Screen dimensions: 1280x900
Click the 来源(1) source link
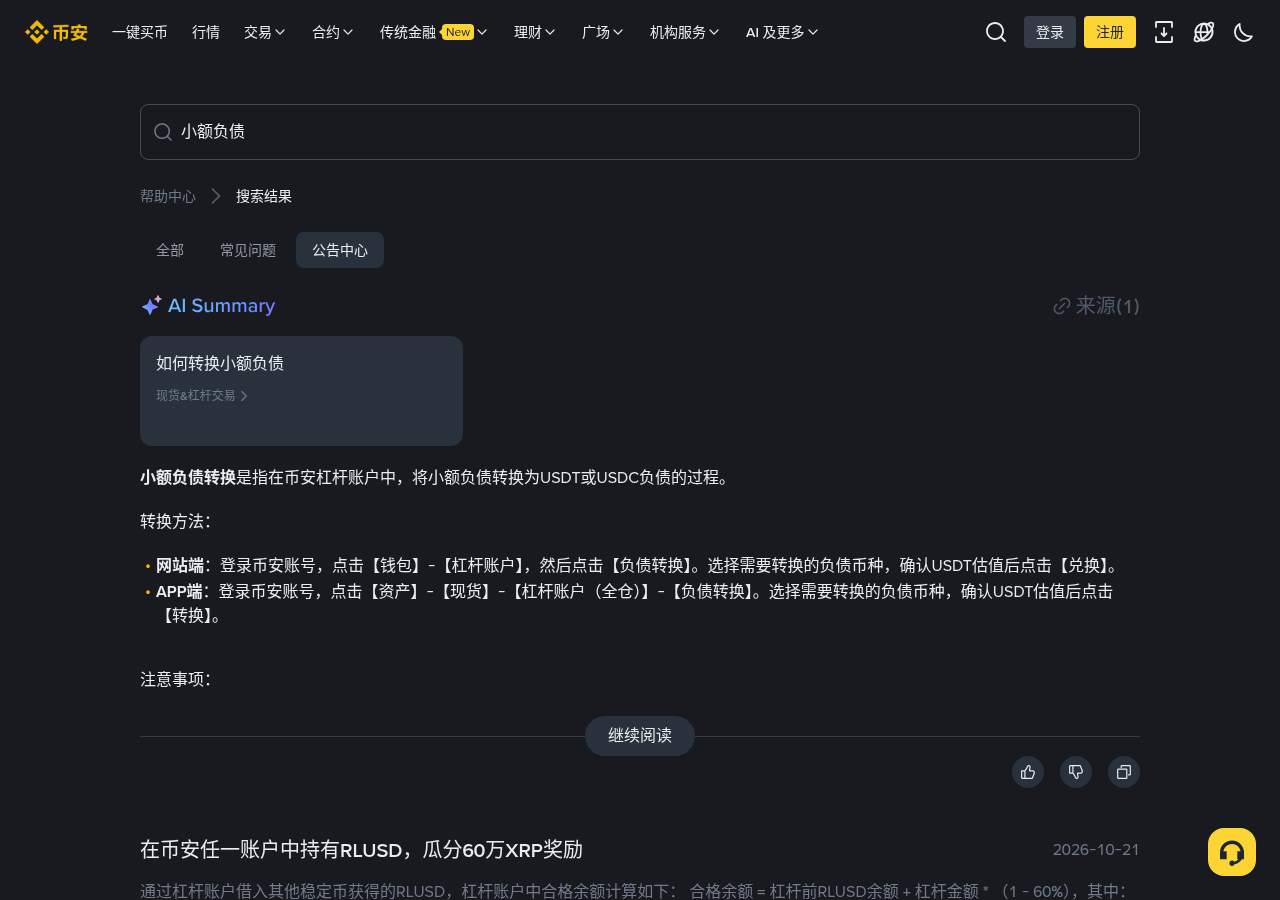tap(1096, 306)
